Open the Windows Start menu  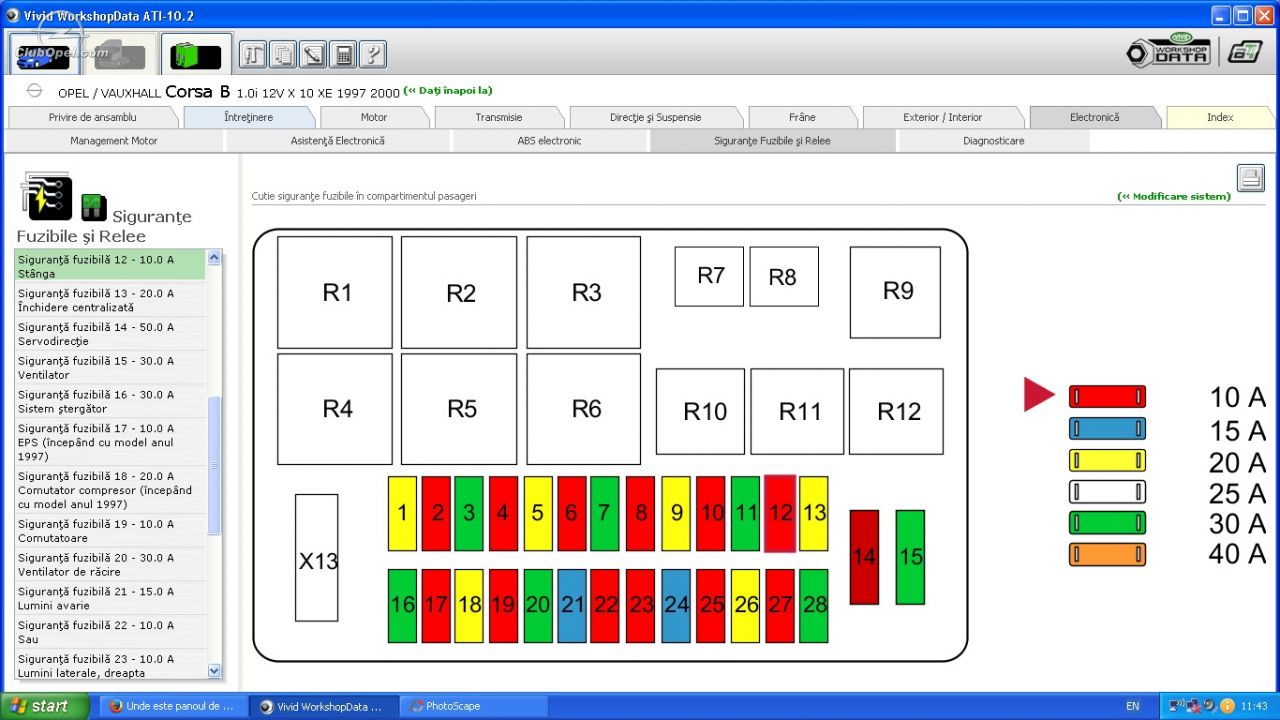[x=45, y=706]
